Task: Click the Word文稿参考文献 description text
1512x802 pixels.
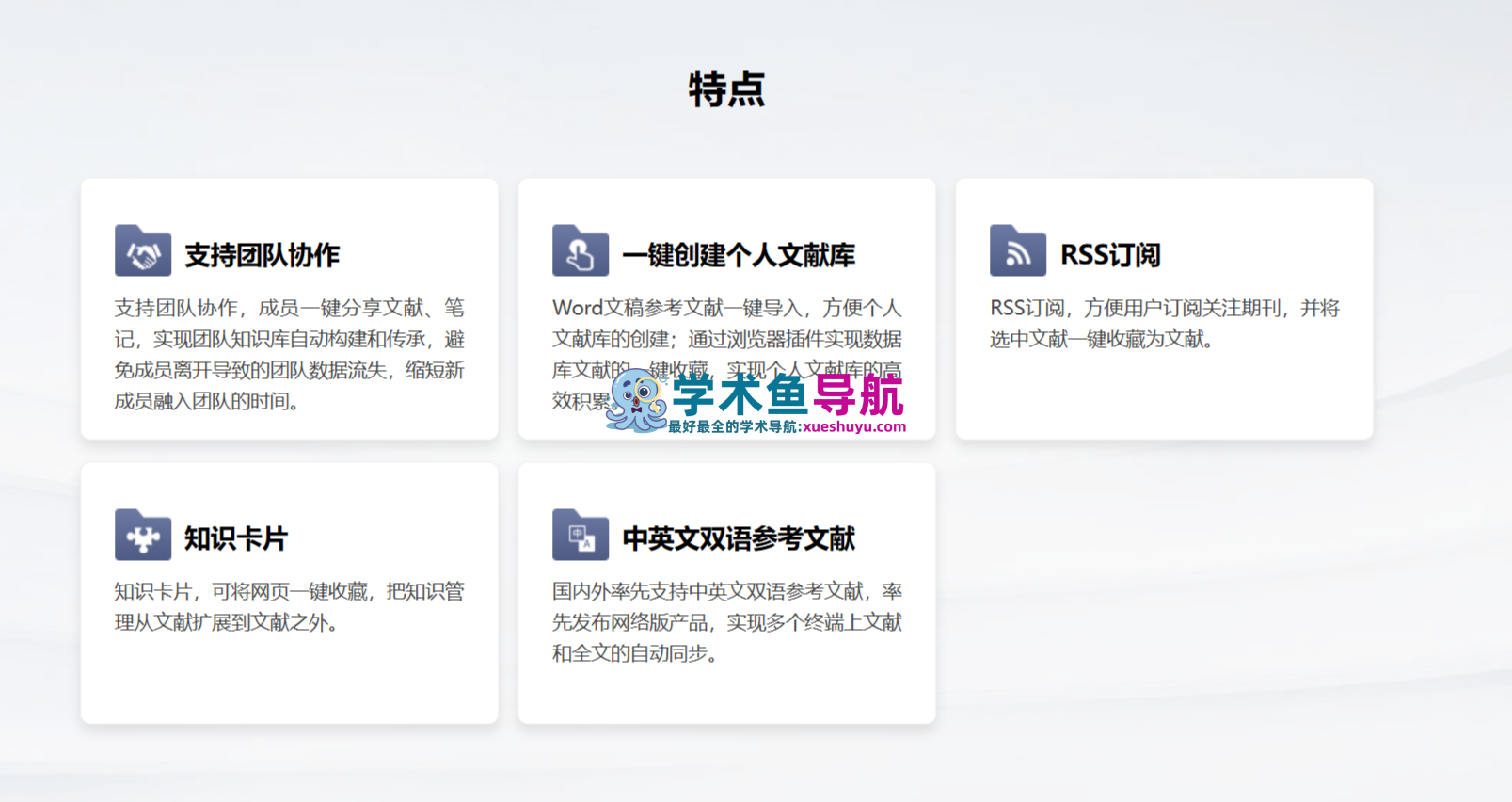Action: pos(726,324)
